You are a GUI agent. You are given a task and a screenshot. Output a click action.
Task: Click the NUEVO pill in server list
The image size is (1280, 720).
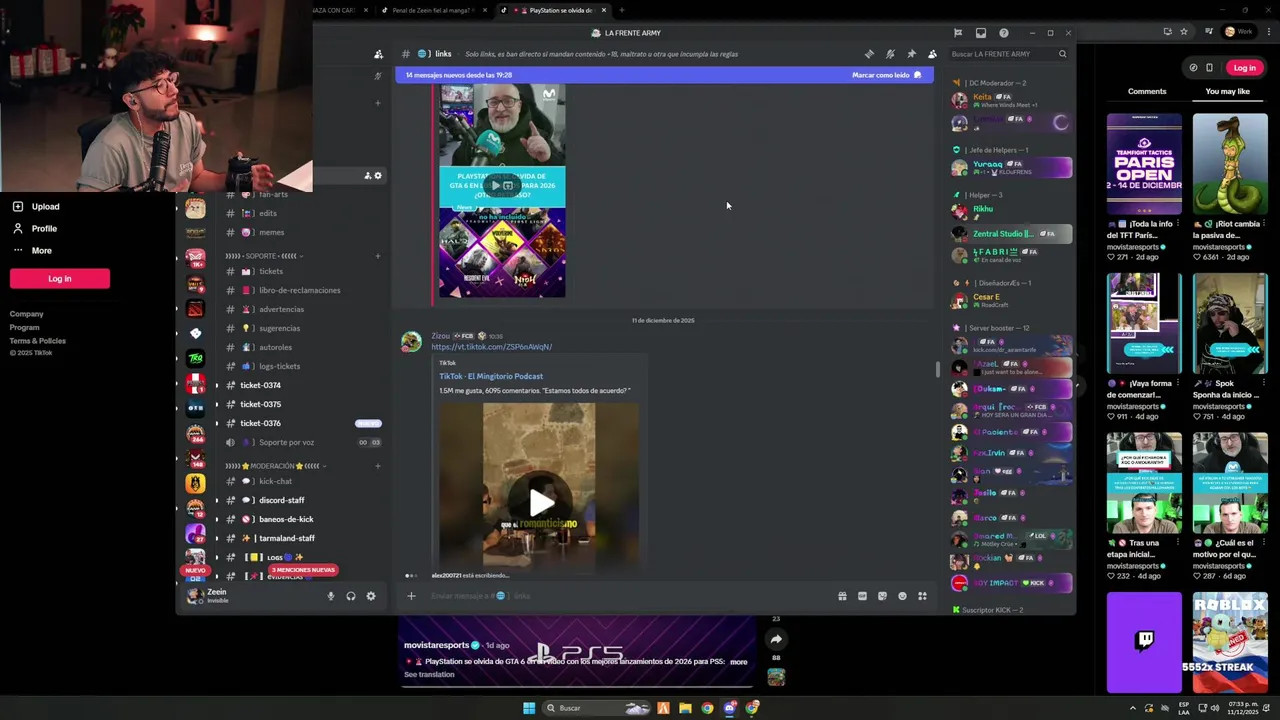[x=195, y=570]
